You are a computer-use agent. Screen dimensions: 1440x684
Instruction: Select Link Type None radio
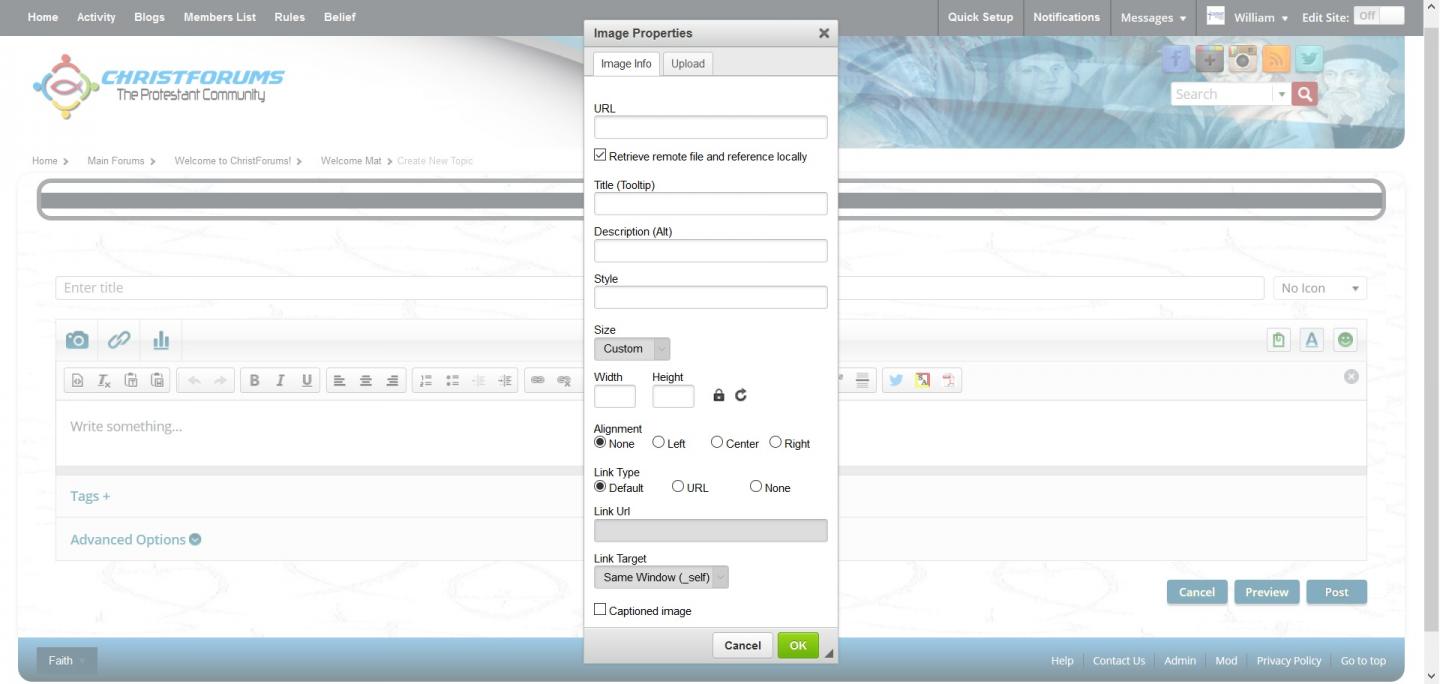point(756,486)
